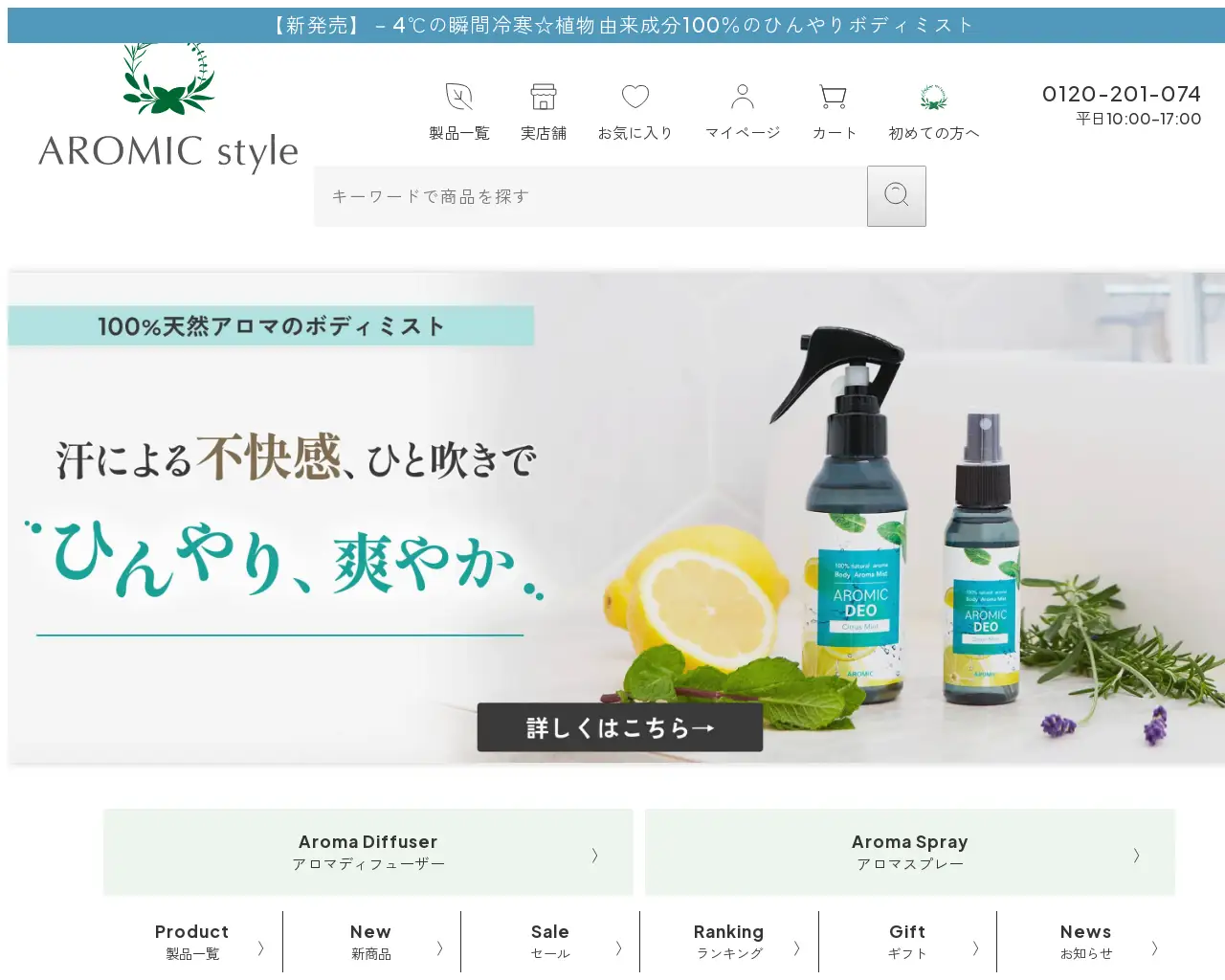Click the keyword search input field

coord(589,195)
